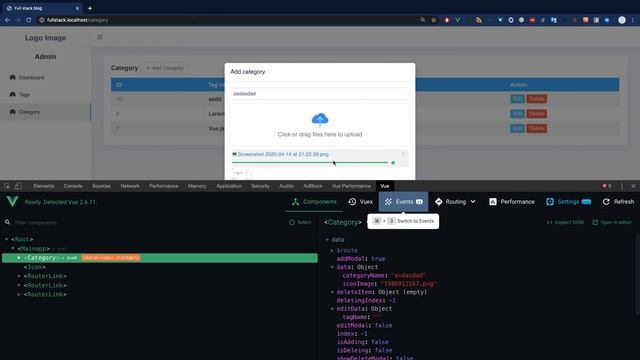Click the iconImage value in inspector
640x360 pixels.
coord(408,284)
